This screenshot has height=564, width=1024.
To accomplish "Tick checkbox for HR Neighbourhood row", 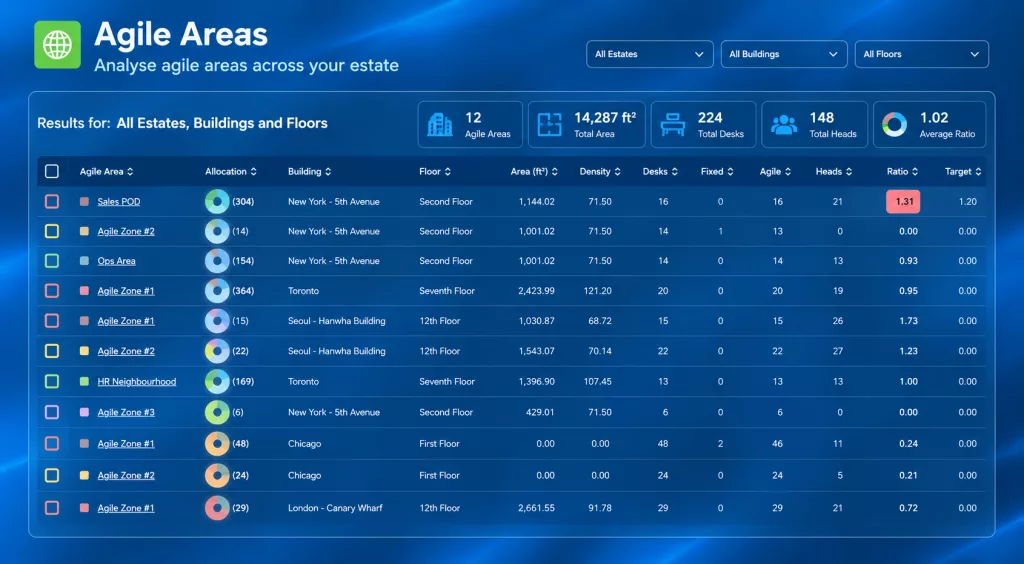I will (52, 381).
